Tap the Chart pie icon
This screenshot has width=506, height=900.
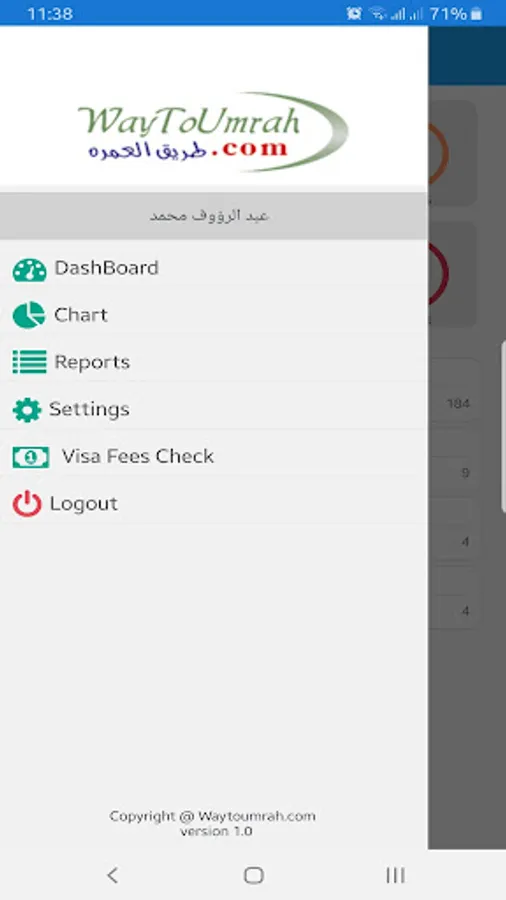pos(29,315)
